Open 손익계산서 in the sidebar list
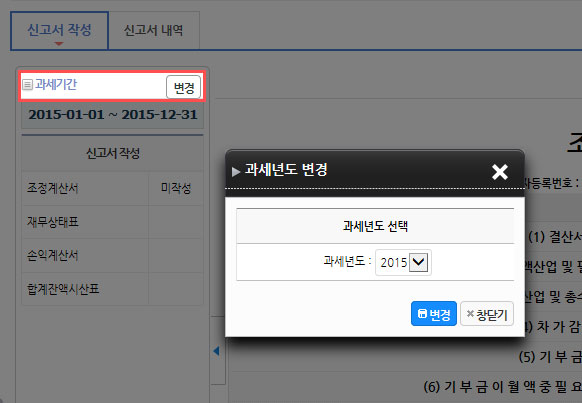 pos(52,255)
